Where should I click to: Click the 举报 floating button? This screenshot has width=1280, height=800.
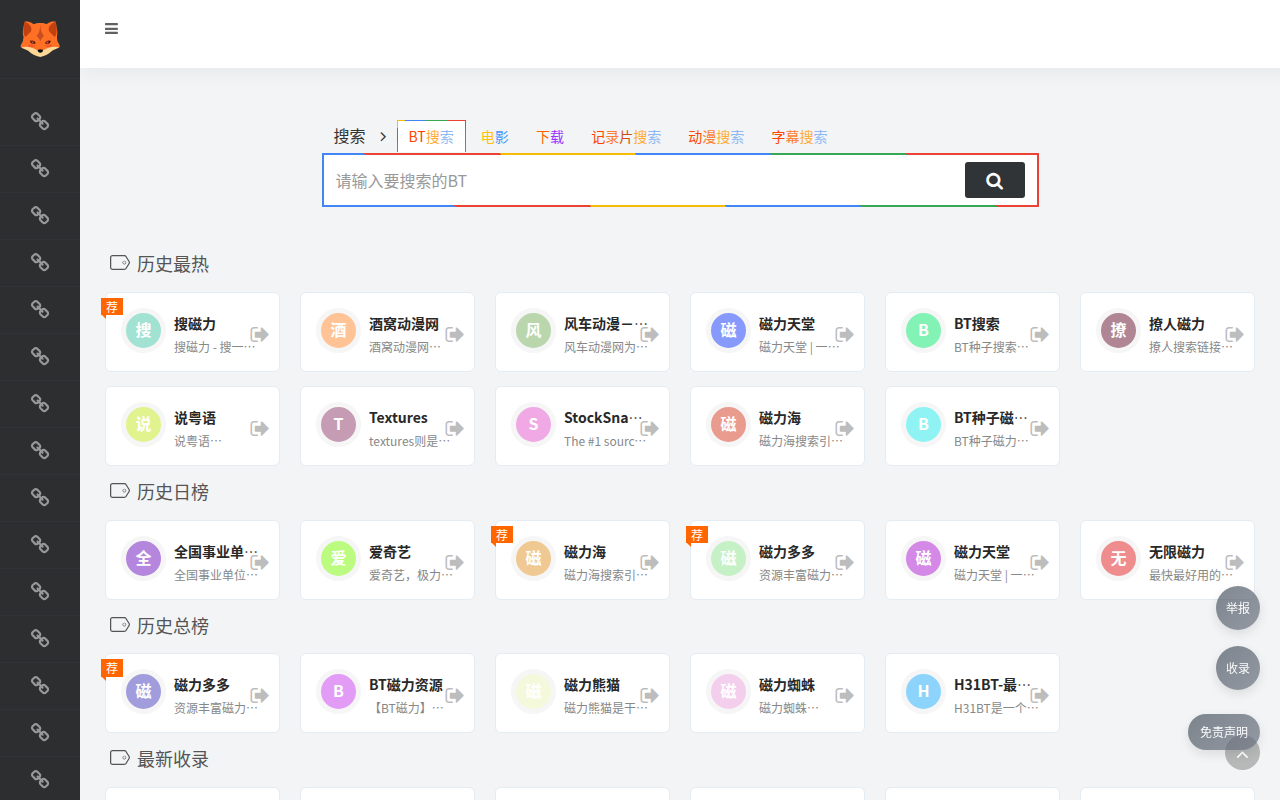pyautogui.click(x=1238, y=608)
